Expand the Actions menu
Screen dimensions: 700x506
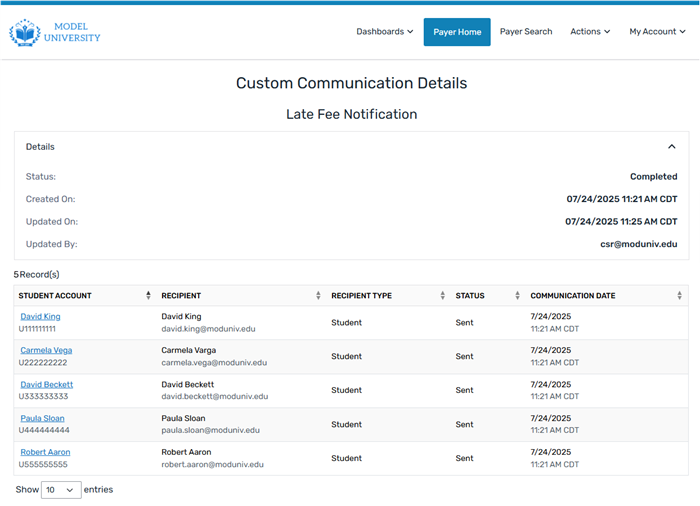(590, 32)
